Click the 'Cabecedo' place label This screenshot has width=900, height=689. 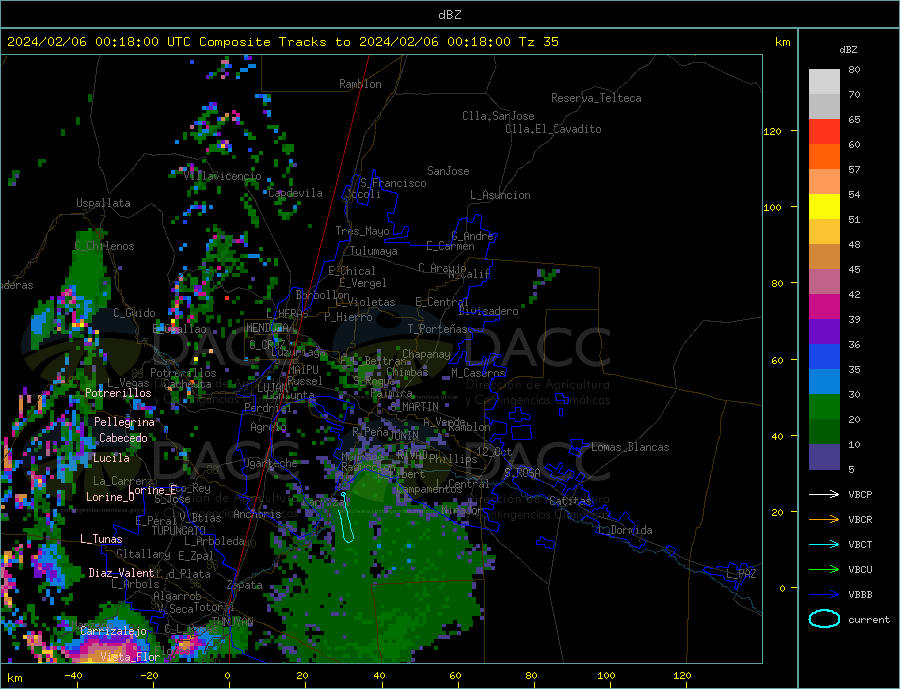123,438
